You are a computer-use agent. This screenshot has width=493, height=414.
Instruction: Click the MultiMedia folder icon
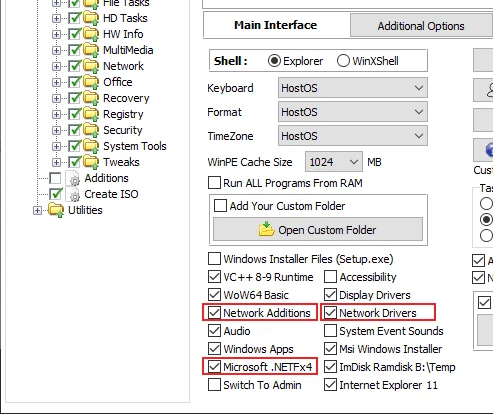91,50
